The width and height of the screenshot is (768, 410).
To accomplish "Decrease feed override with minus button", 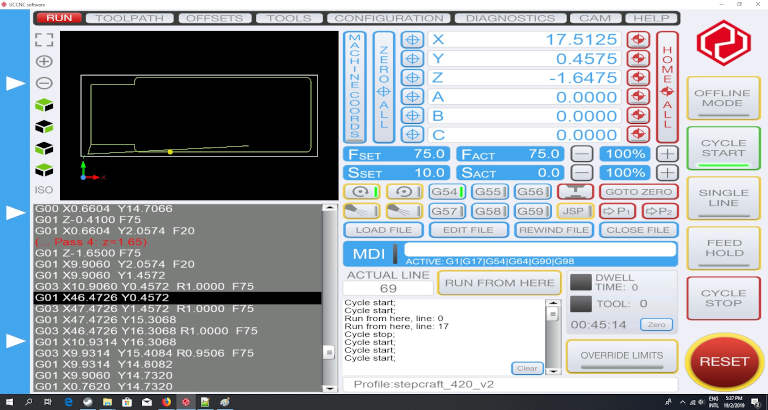I will point(582,154).
